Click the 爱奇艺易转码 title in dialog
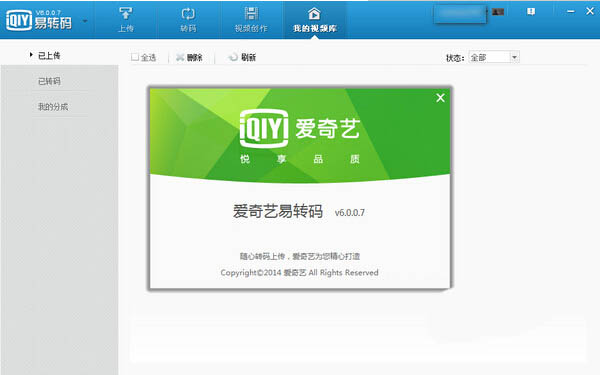600x375 pixels. (278, 211)
